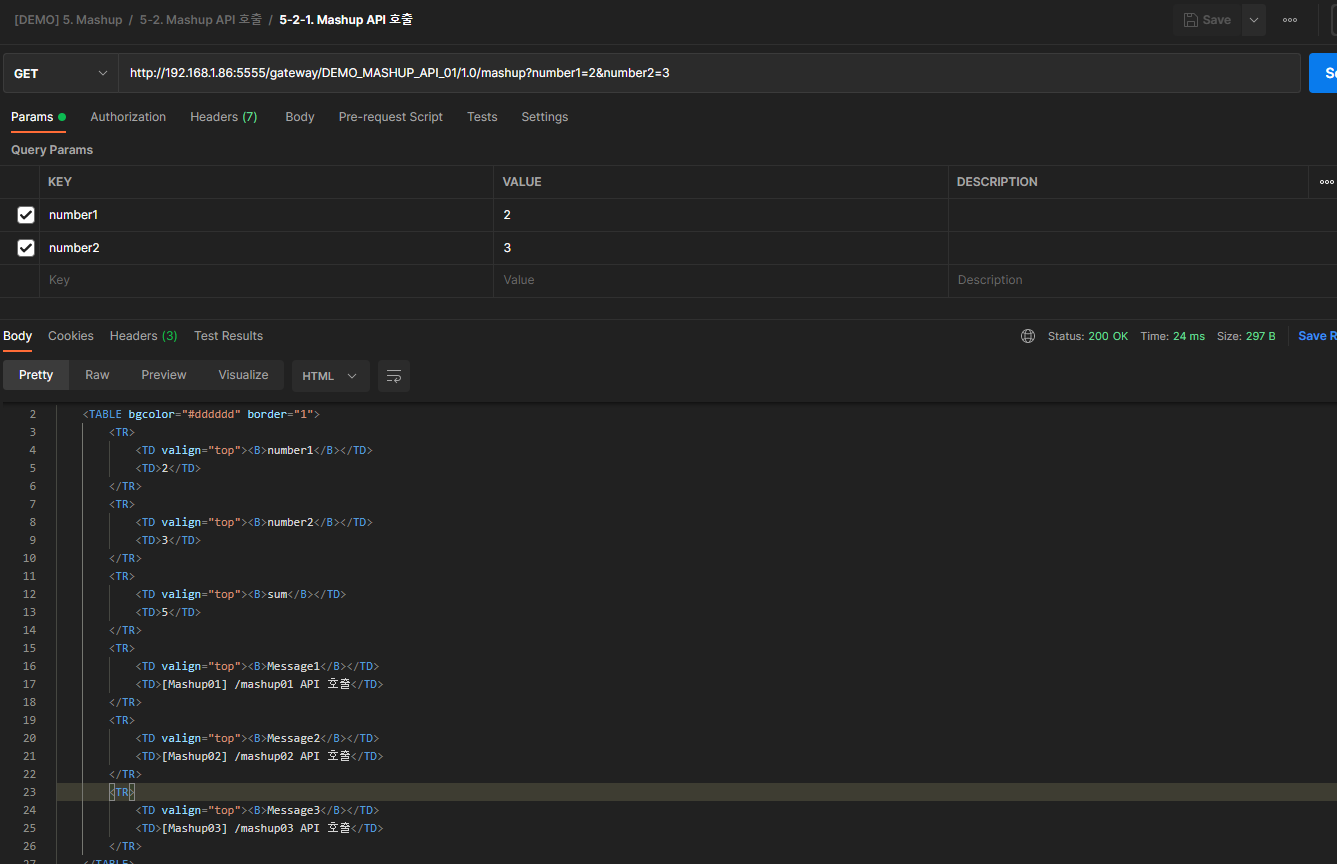Open the Test Results tab

[228, 336]
